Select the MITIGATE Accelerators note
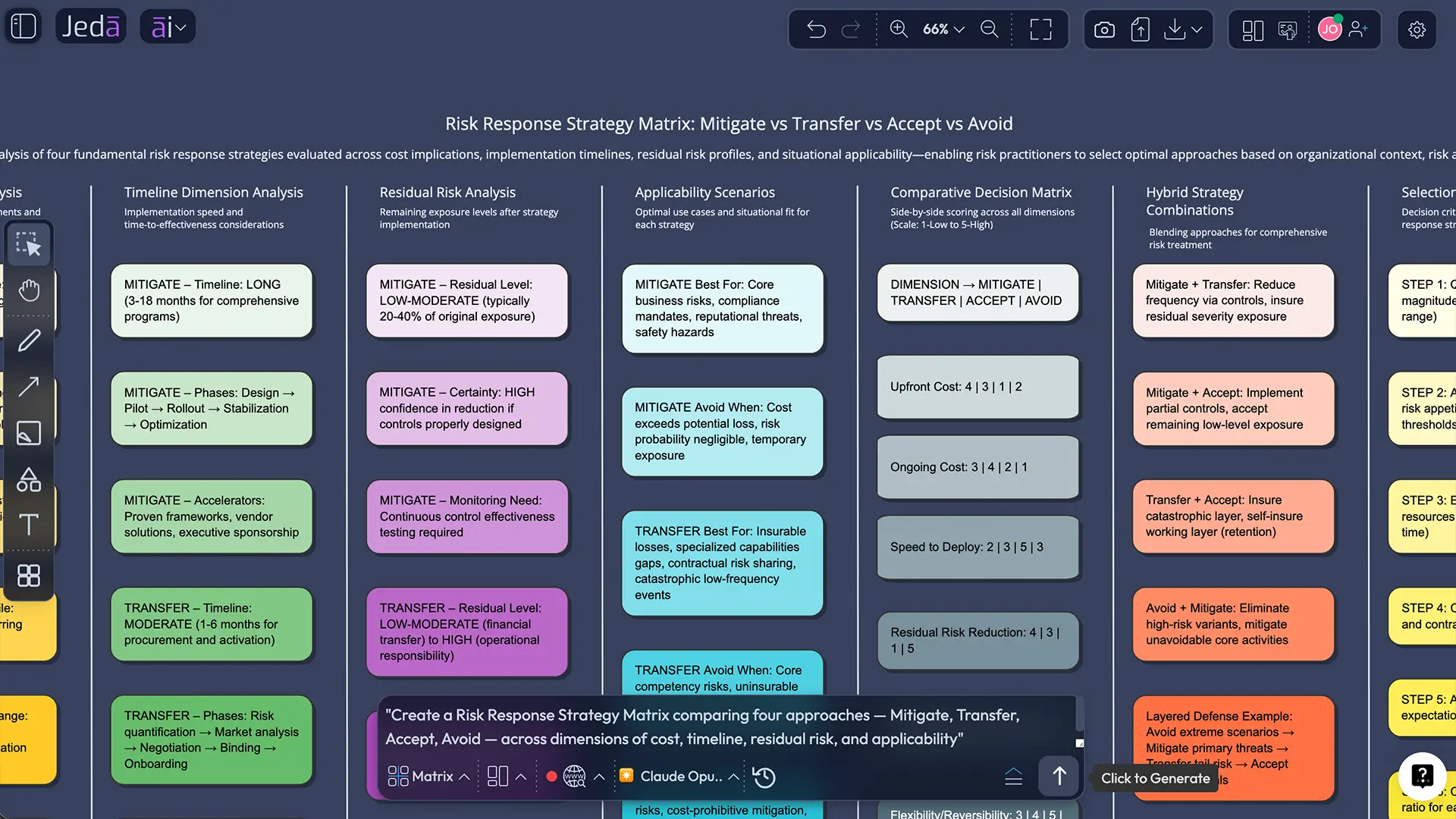1456x819 pixels. [212, 516]
